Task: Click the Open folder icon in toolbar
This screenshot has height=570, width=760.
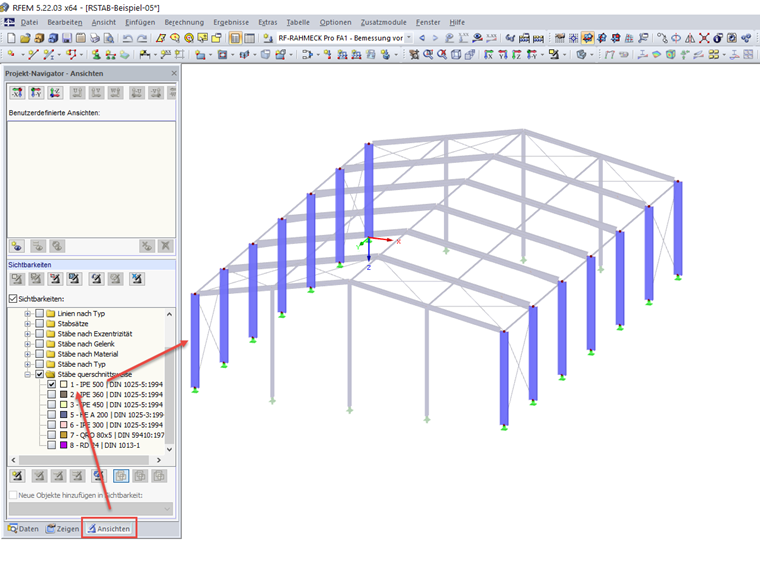Action: click(x=25, y=38)
